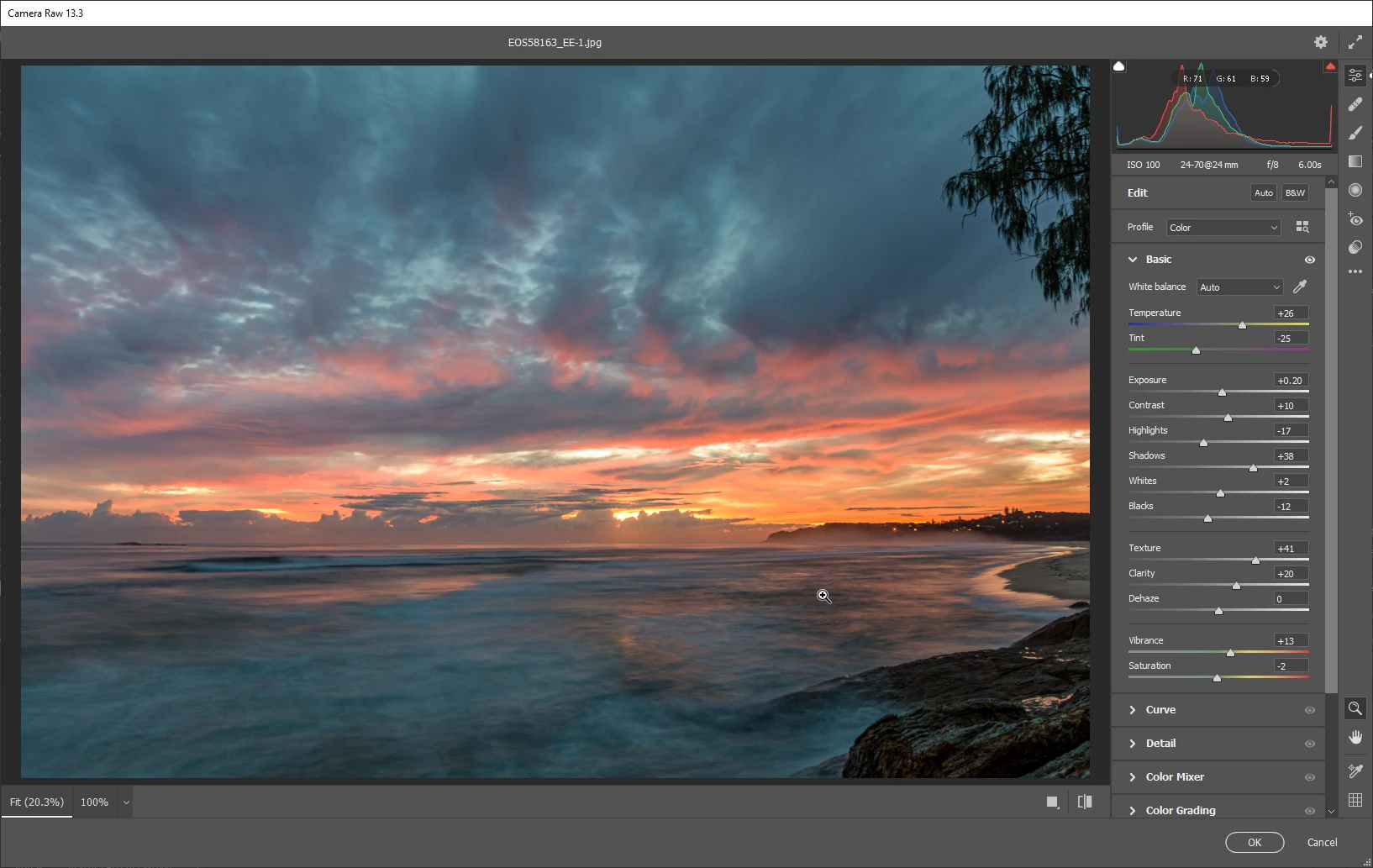This screenshot has width=1373, height=868.
Task: Open the three-dot more options menu
Action: tap(1355, 271)
